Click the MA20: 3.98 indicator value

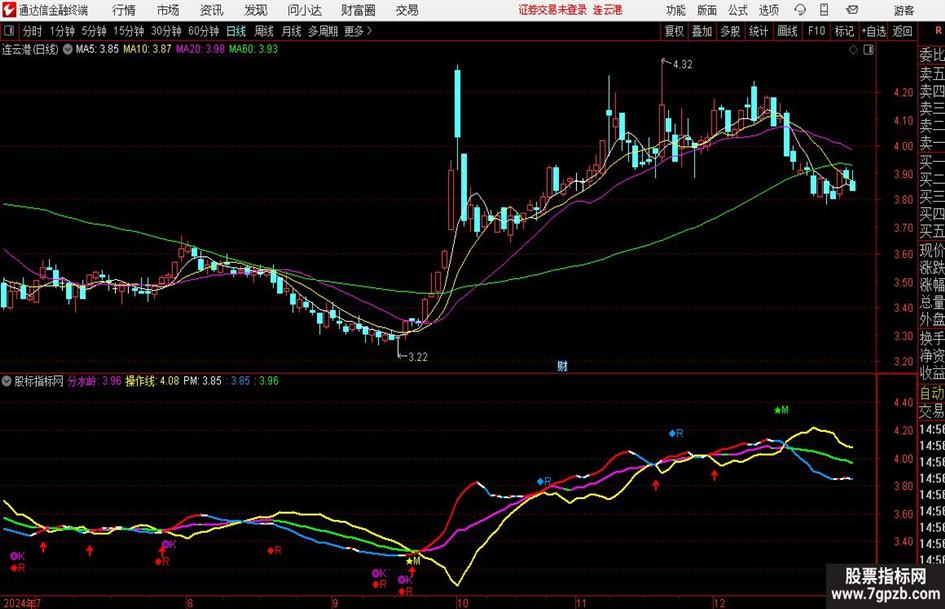pyautogui.click(x=200, y=49)
